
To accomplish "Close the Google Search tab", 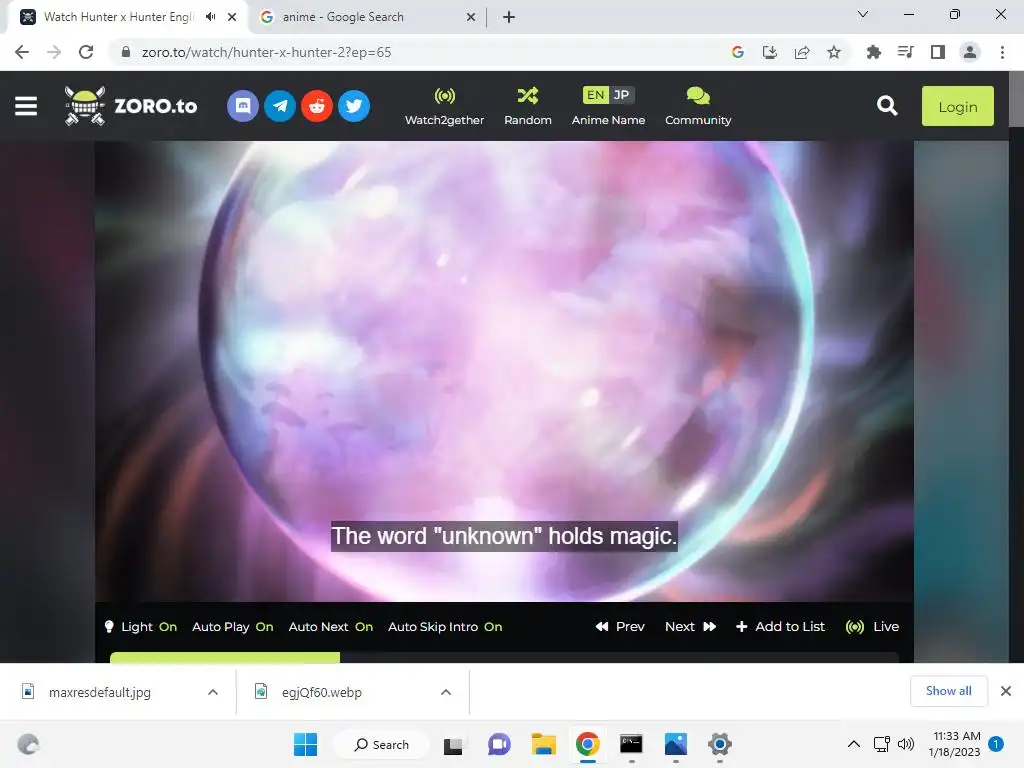I will tap(471, 17).
